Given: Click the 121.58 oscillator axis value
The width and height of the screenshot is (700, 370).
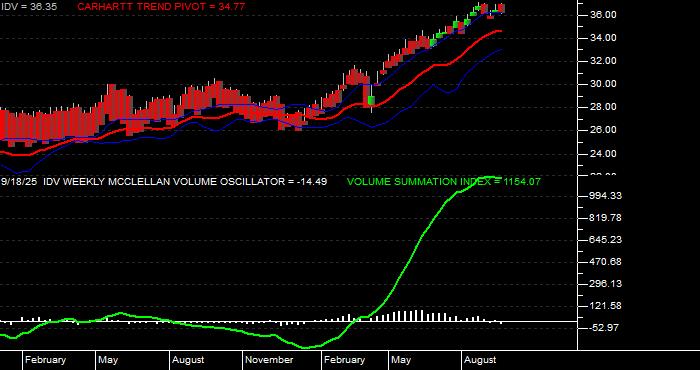Looking at the screenshot, I should pos(605,306).
